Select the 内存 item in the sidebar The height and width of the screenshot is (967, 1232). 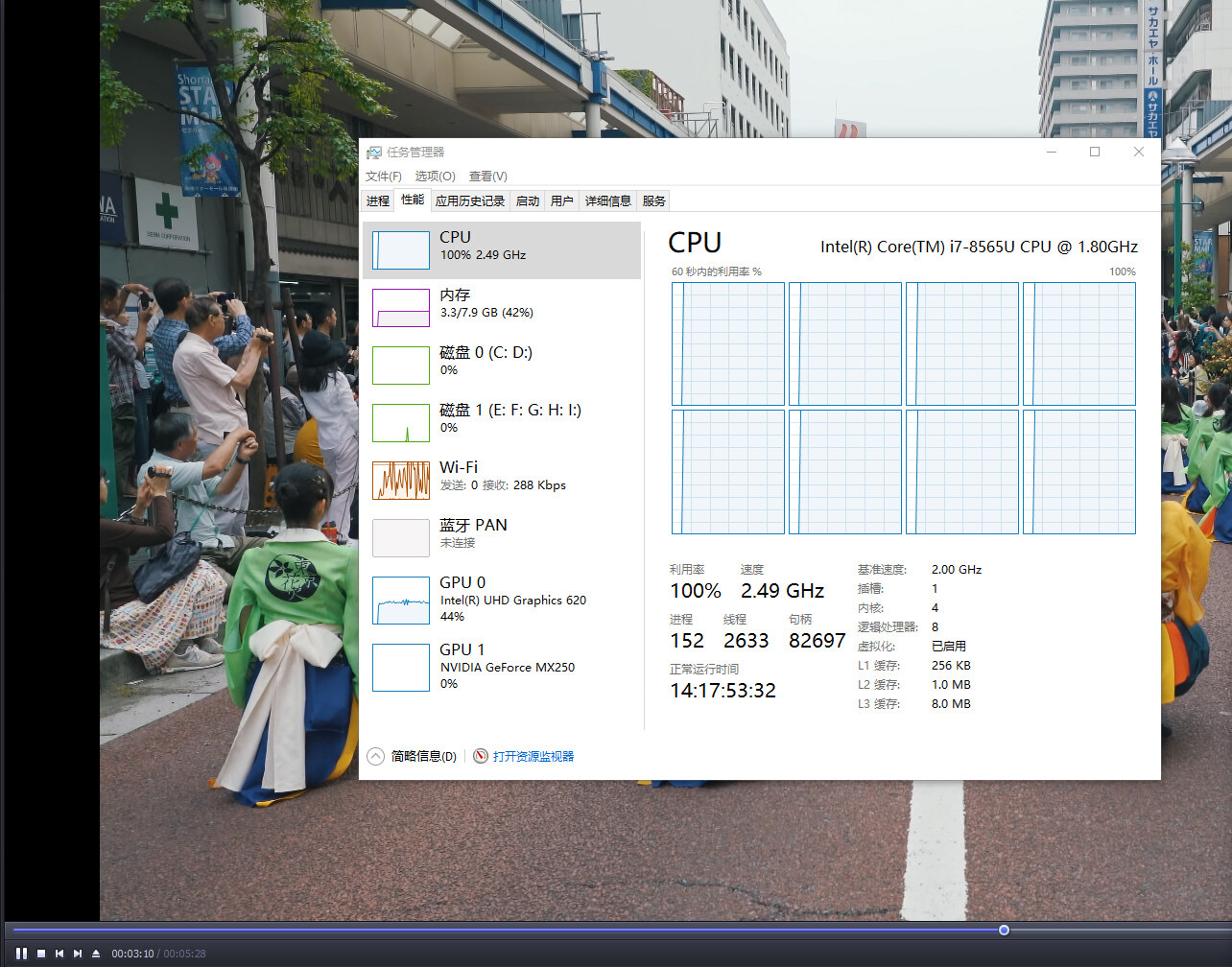point(502,308)
